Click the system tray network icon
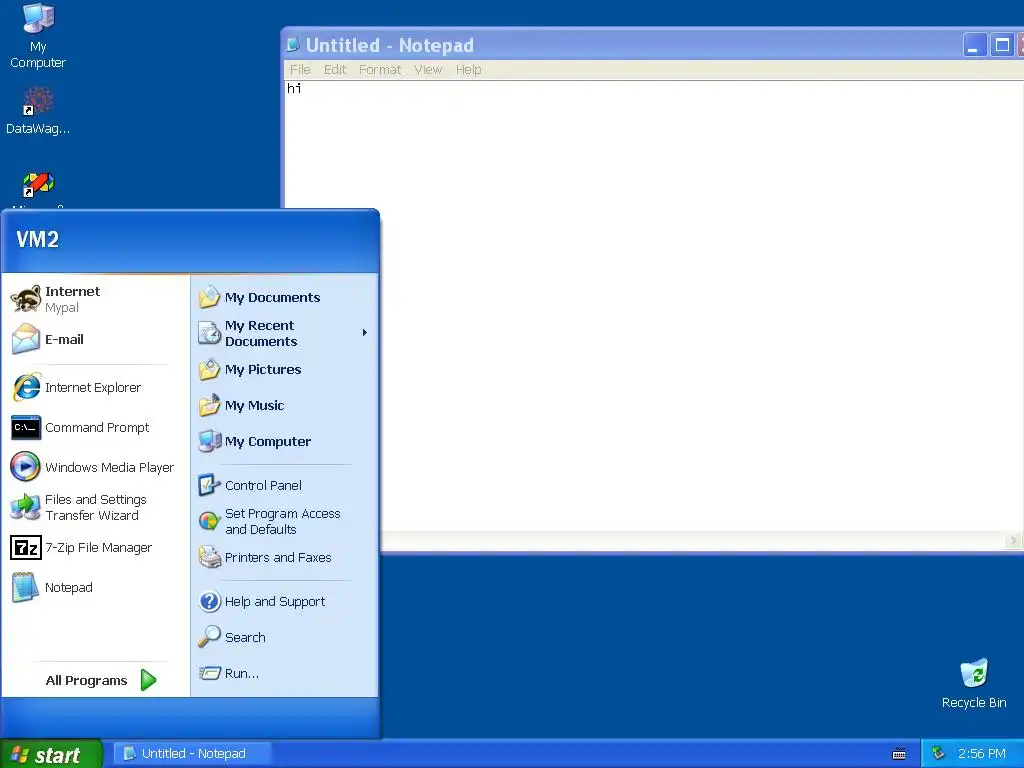This screenshot has height=768, width=1024. tap(938, 753)
